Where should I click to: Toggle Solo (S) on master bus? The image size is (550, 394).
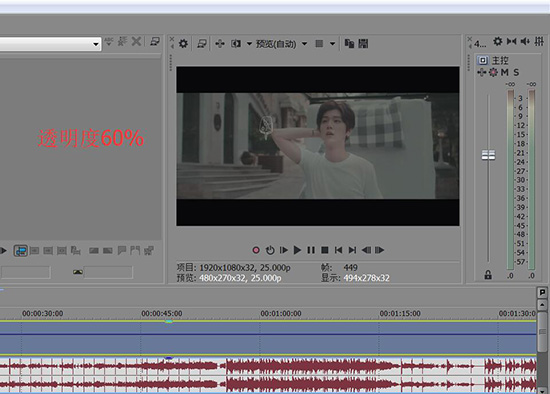coord(516,72)
